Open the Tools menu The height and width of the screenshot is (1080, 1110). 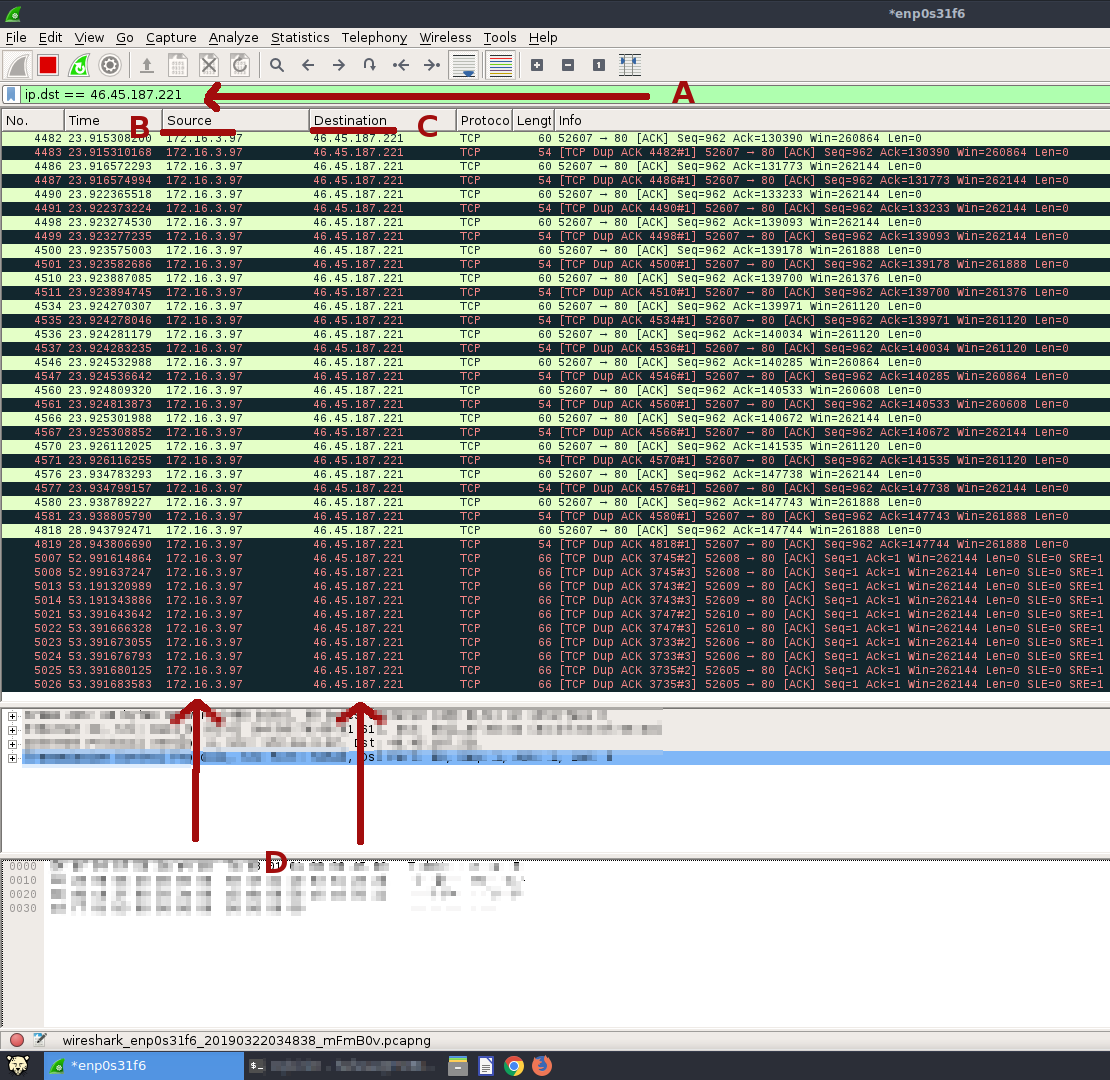tap(500, 38)
